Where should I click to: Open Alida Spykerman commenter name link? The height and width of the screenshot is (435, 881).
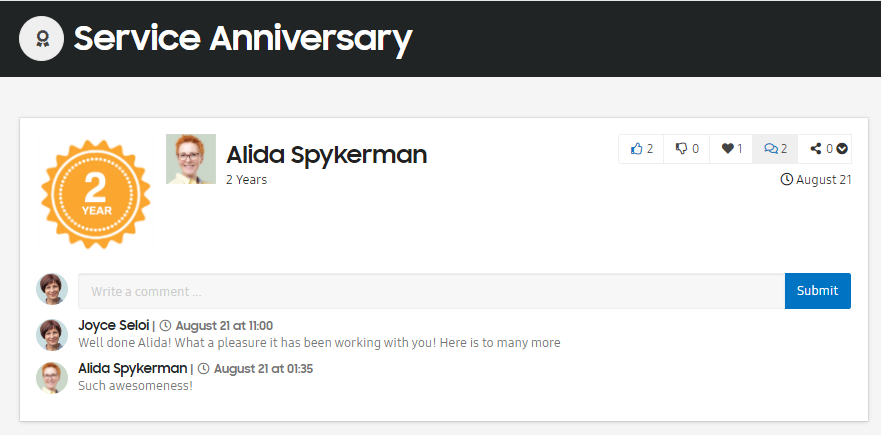click(x=133, y=369)
